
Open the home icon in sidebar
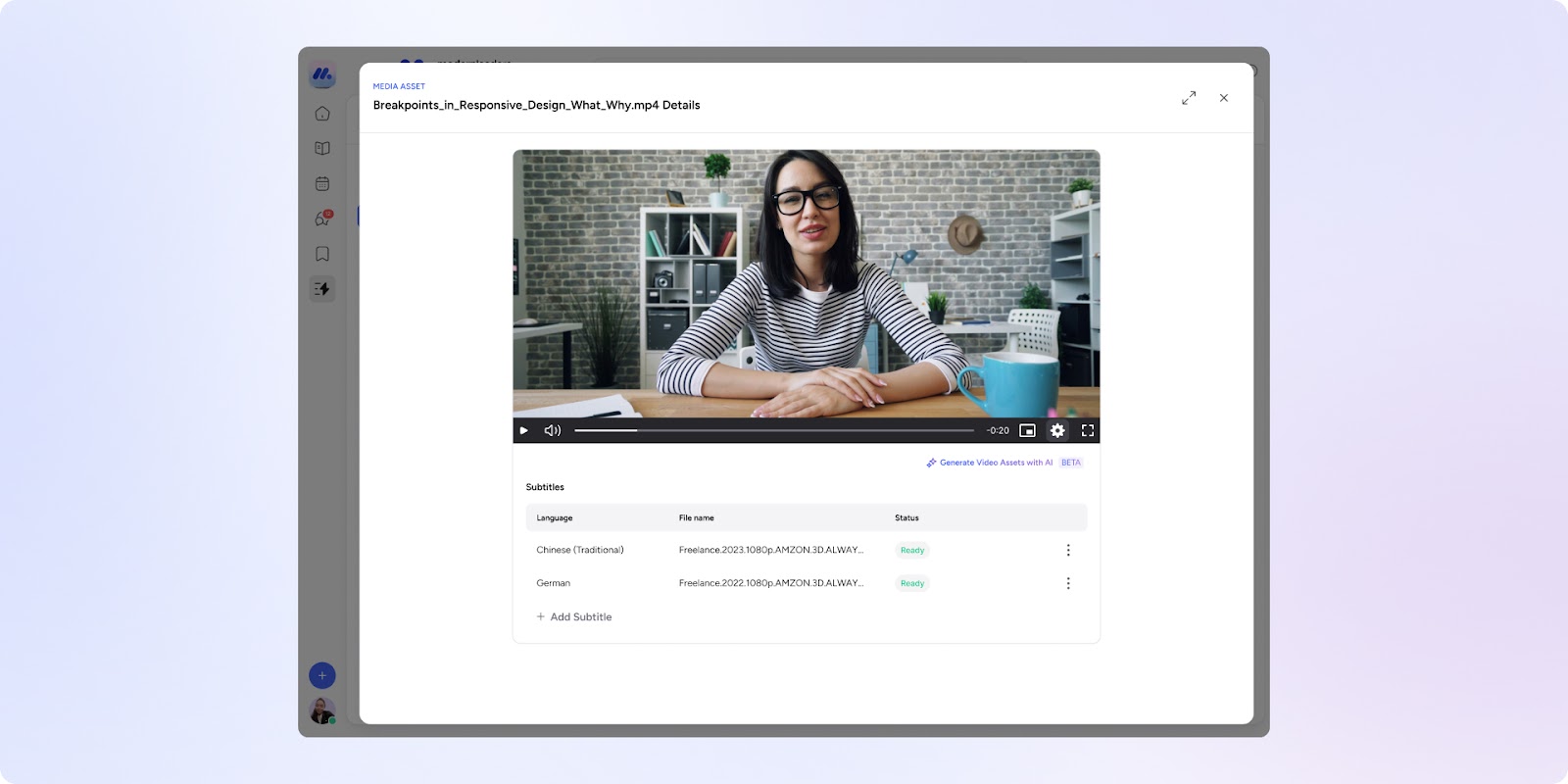pyautogui.click(x=322, y=114)
